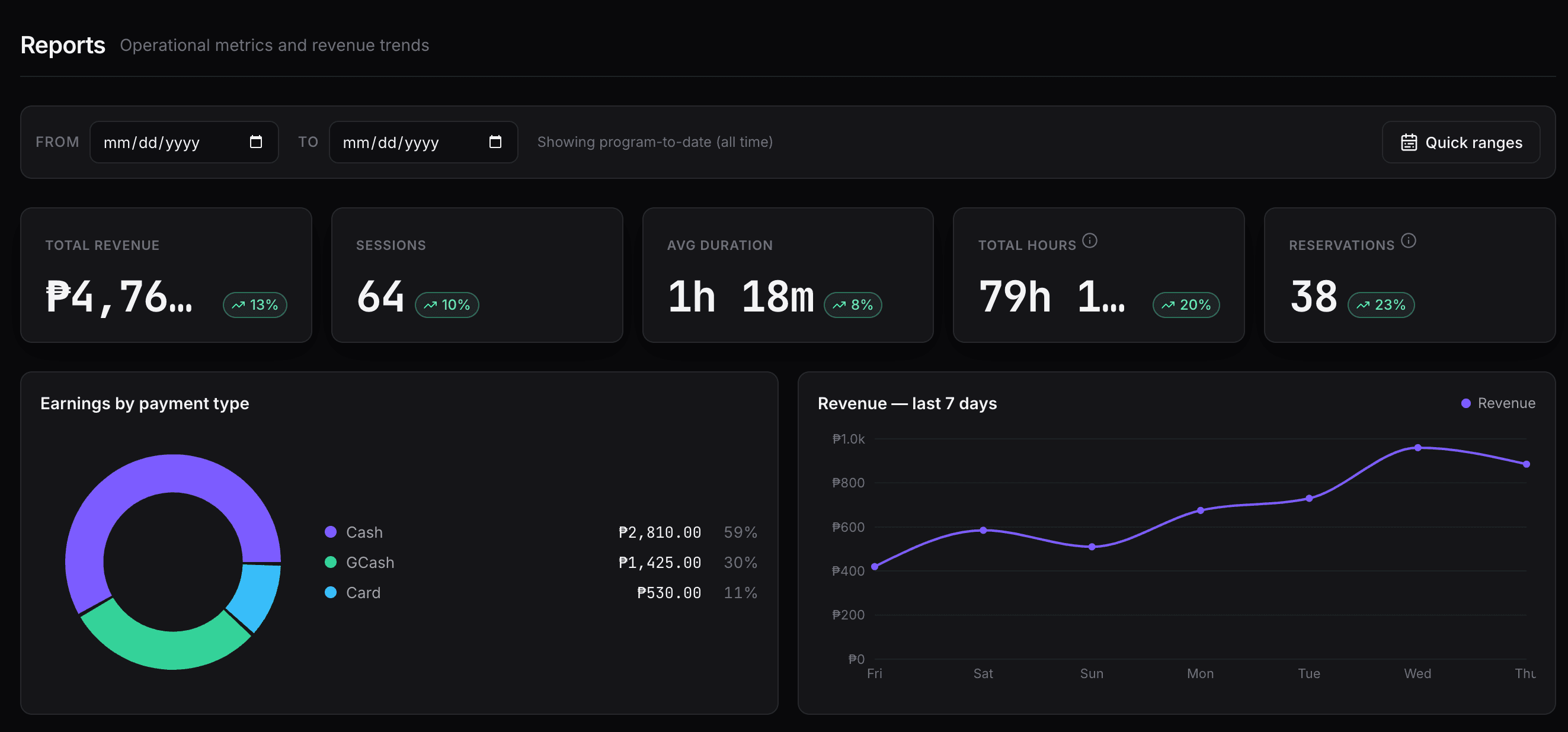Screen dimensions: 1568x732
Task: Click the calendar icon in Quick ranges
Action: point(1409,142)
